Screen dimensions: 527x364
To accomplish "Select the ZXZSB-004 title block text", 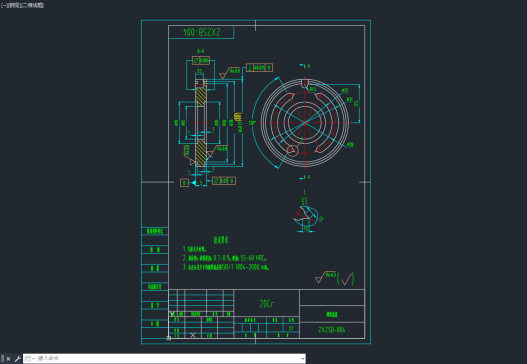I will point(332,330).
